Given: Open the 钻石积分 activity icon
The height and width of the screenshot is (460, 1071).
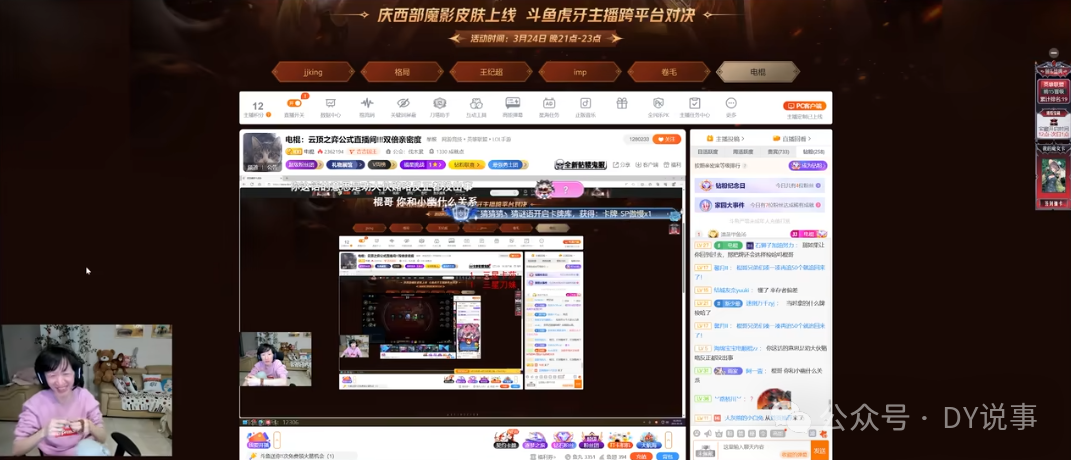Looking at the screenshot, I should click(563, 439).
